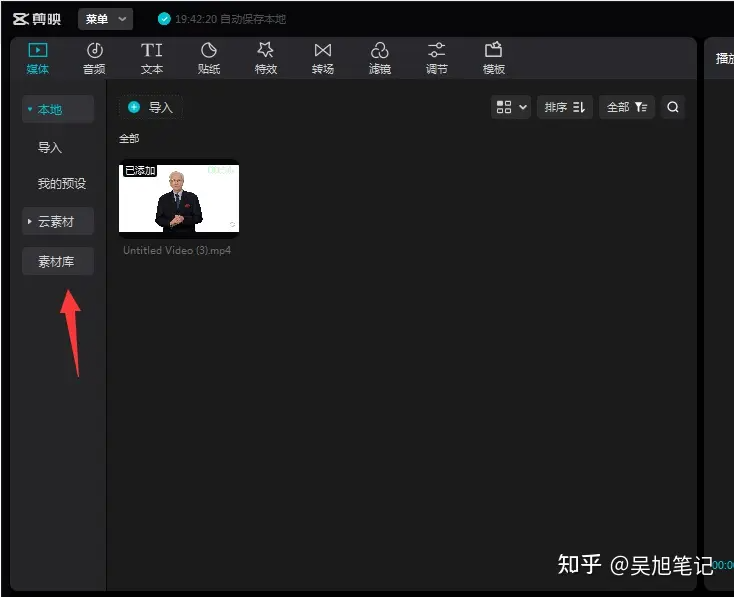Open the 音频 (Audio) tab

(95, 59)
